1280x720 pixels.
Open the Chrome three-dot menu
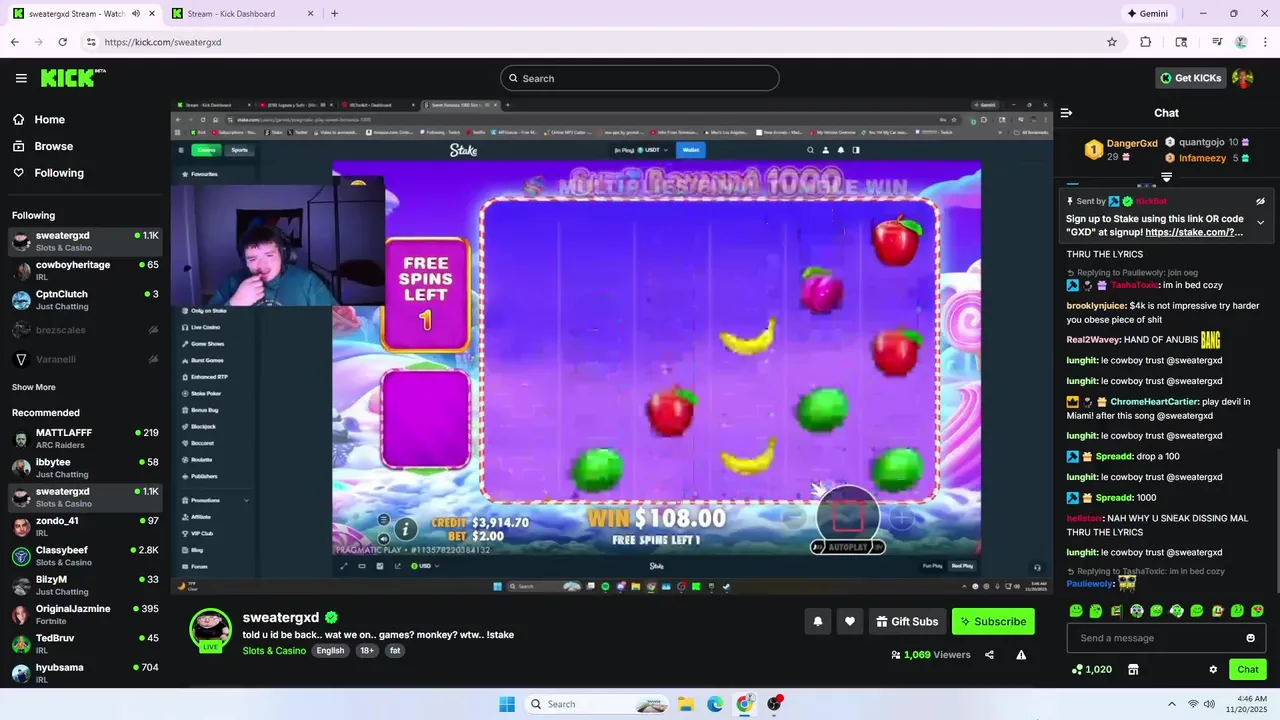pos(1265,42)
